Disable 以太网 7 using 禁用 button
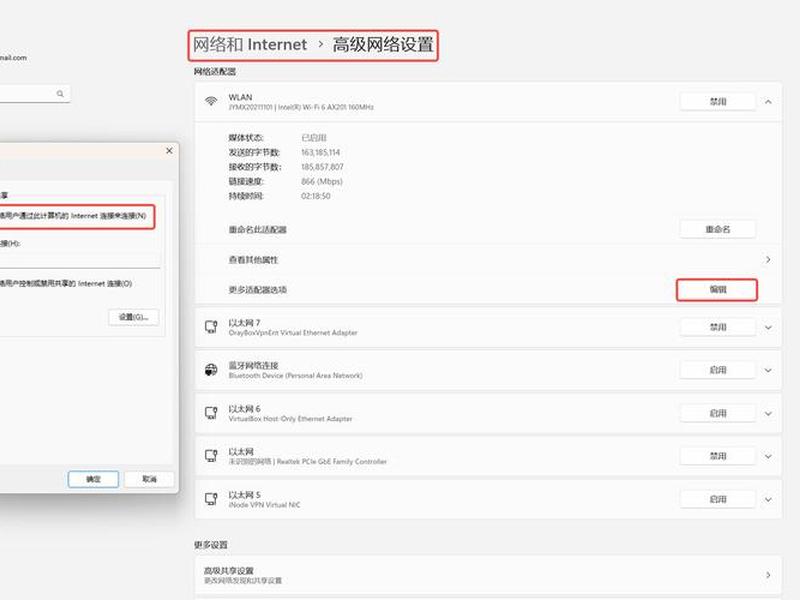 point(718,327)
